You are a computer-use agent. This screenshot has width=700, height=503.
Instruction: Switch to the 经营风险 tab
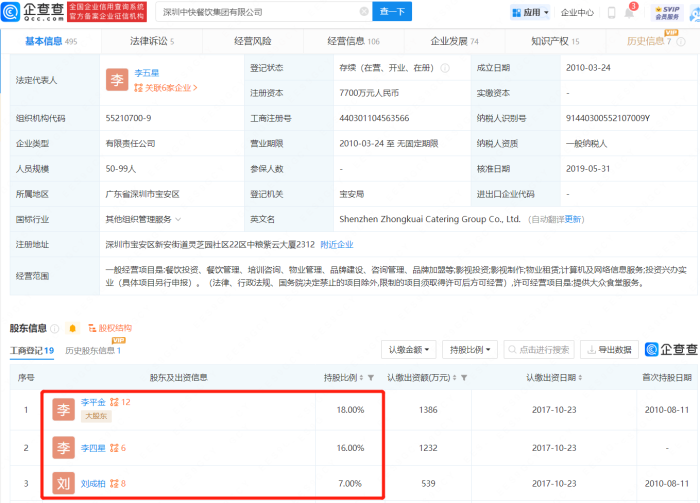coord(253,42)
